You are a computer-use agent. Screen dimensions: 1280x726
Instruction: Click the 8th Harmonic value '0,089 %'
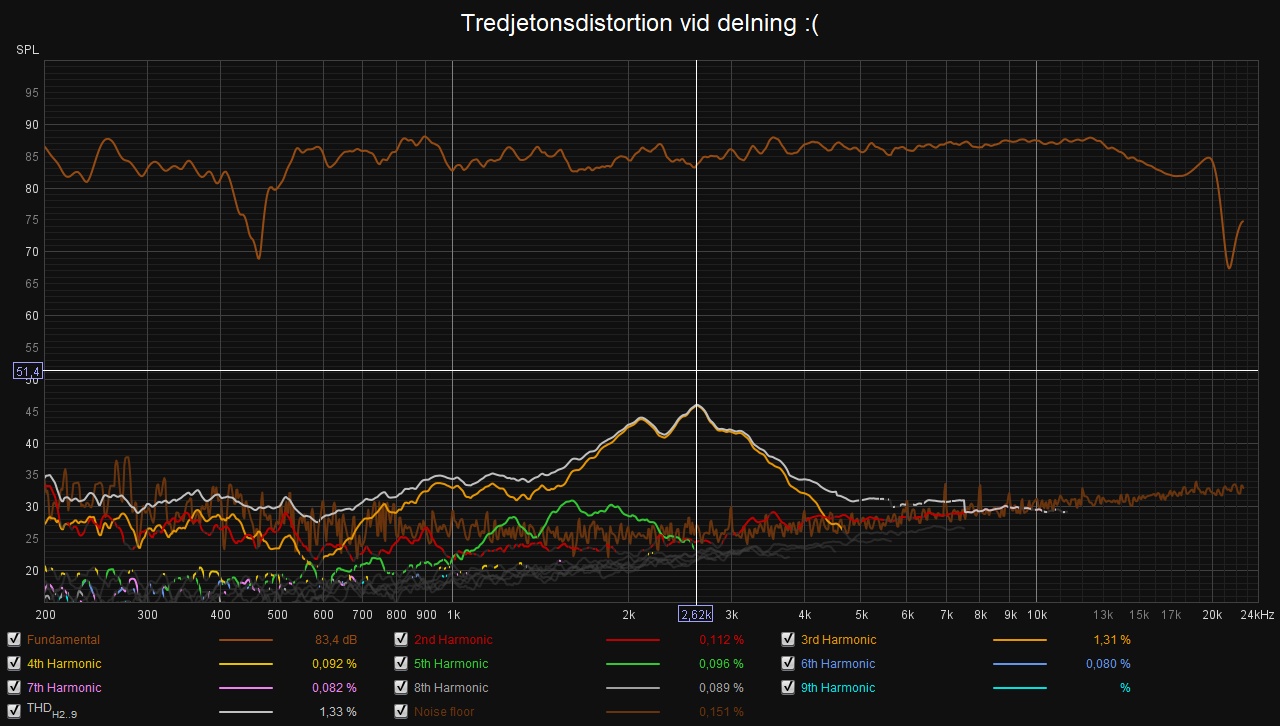(720, 688)
